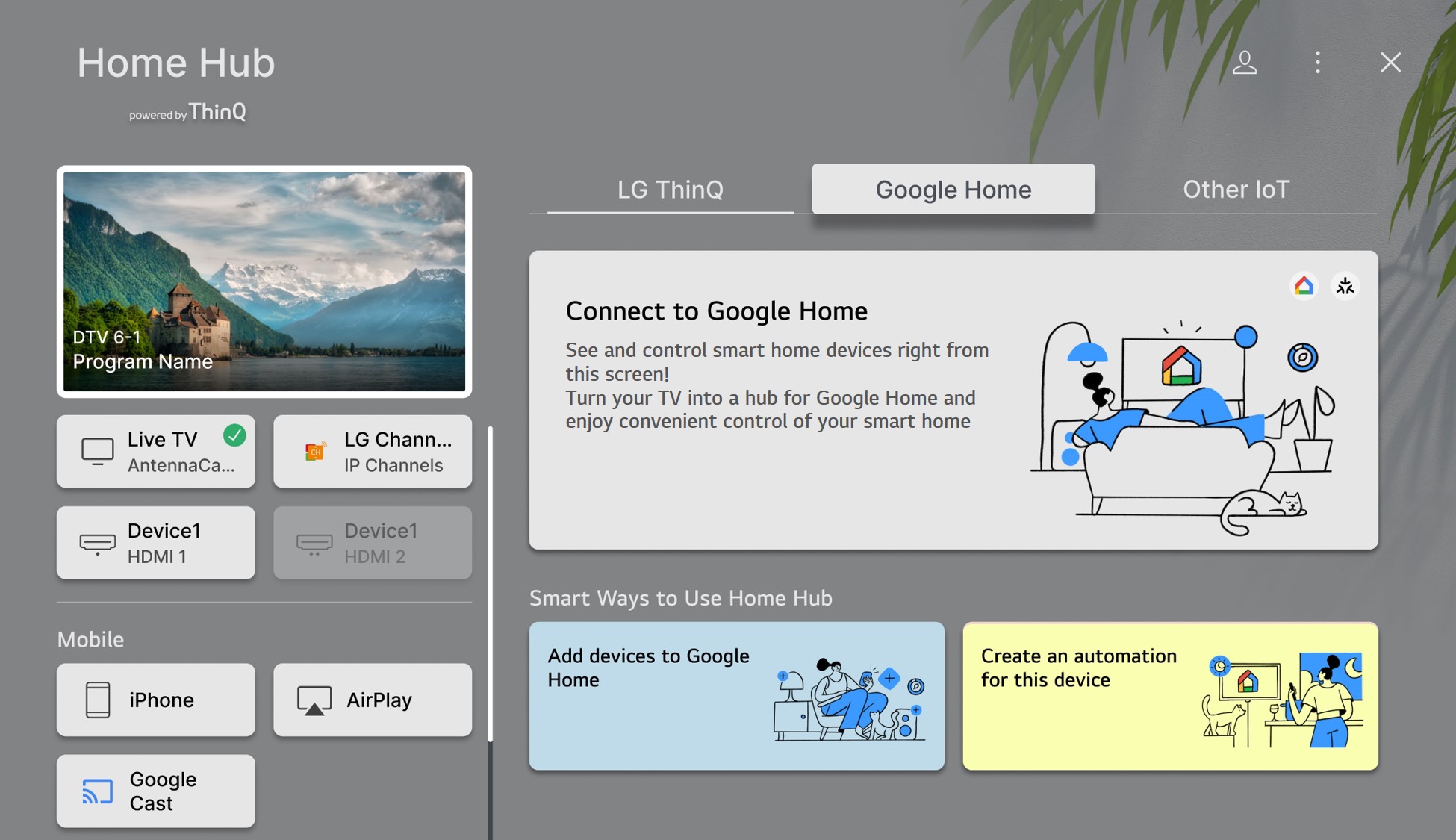
Task: Select the DTV 6-1 program thumbnail
Action: click(266, 281)
